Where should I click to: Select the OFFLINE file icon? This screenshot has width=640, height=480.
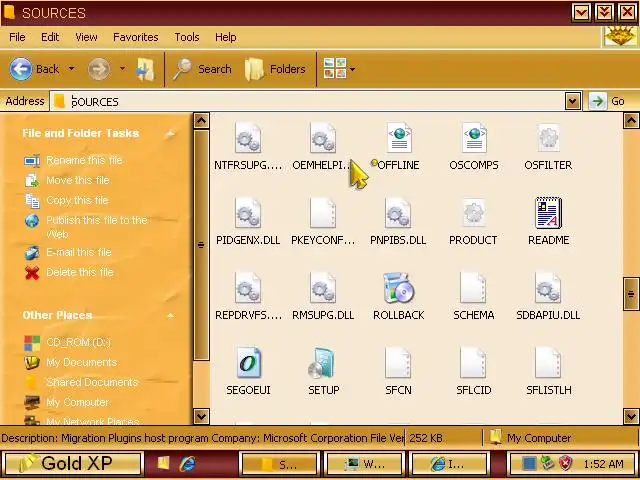(x=399, y=138)
